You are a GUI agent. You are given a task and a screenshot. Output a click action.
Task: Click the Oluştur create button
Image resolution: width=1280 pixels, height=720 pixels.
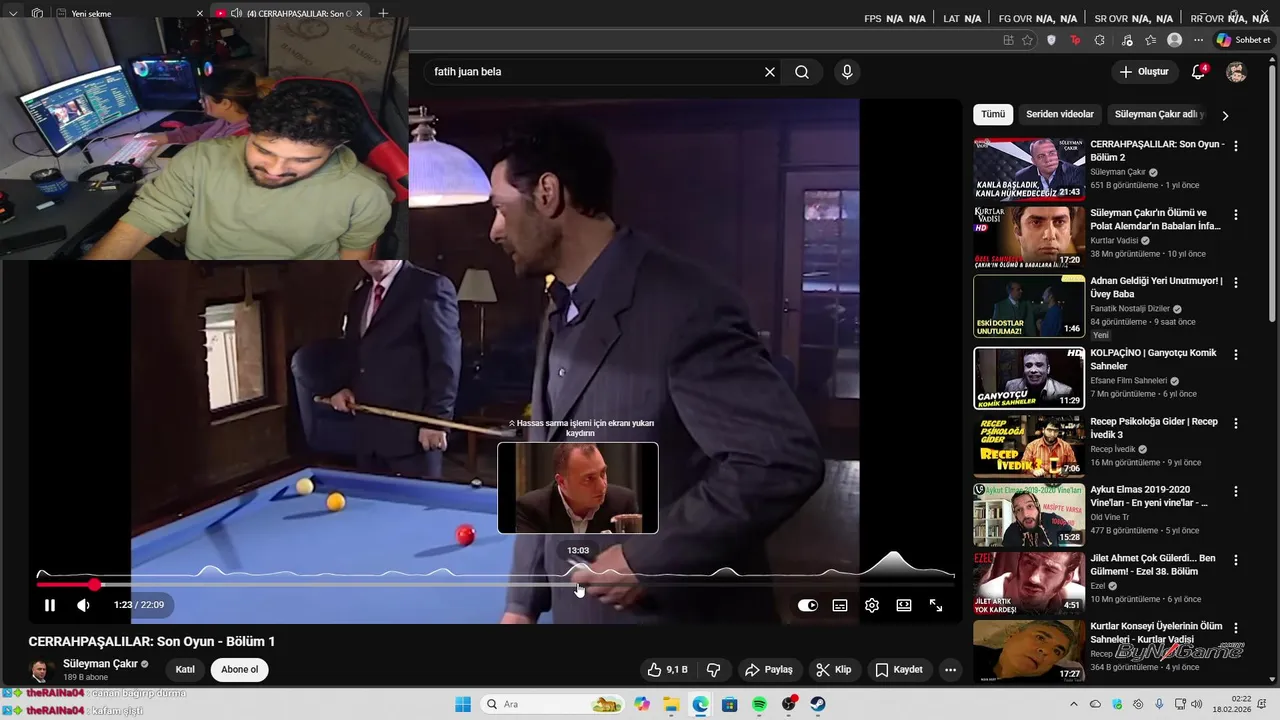[1144, 72]
